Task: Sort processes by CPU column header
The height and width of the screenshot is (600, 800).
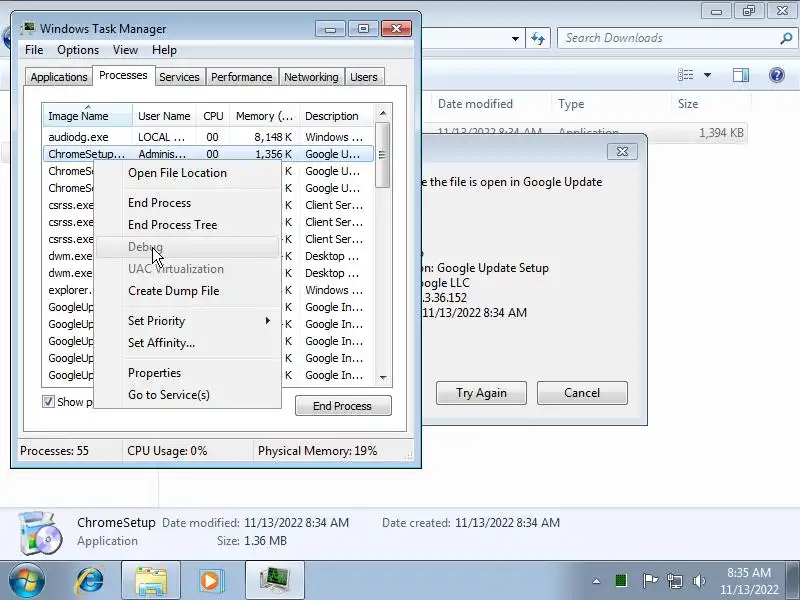Action: pyautogui.click(x=213, y=116)
